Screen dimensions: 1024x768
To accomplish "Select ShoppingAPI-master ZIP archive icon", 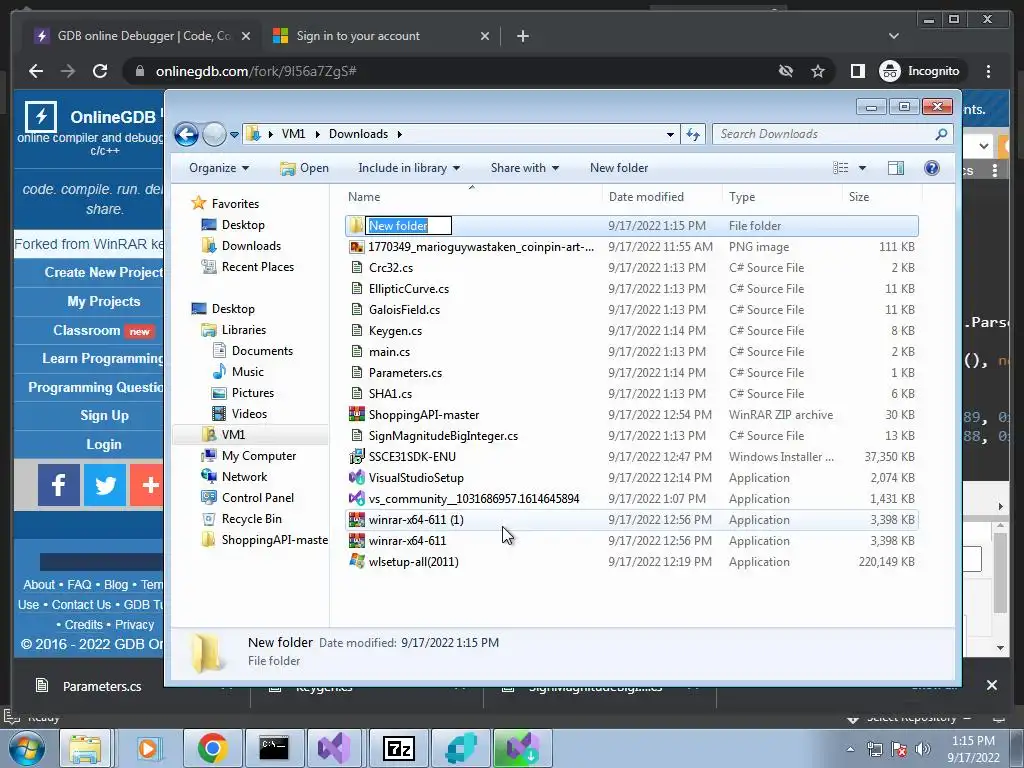I will coord(357,415).
